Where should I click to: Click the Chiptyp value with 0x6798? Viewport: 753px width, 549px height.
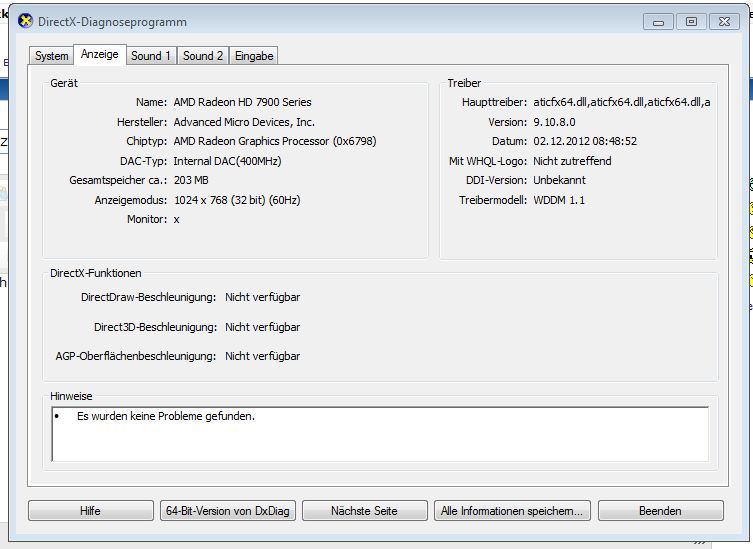(275, 141)
